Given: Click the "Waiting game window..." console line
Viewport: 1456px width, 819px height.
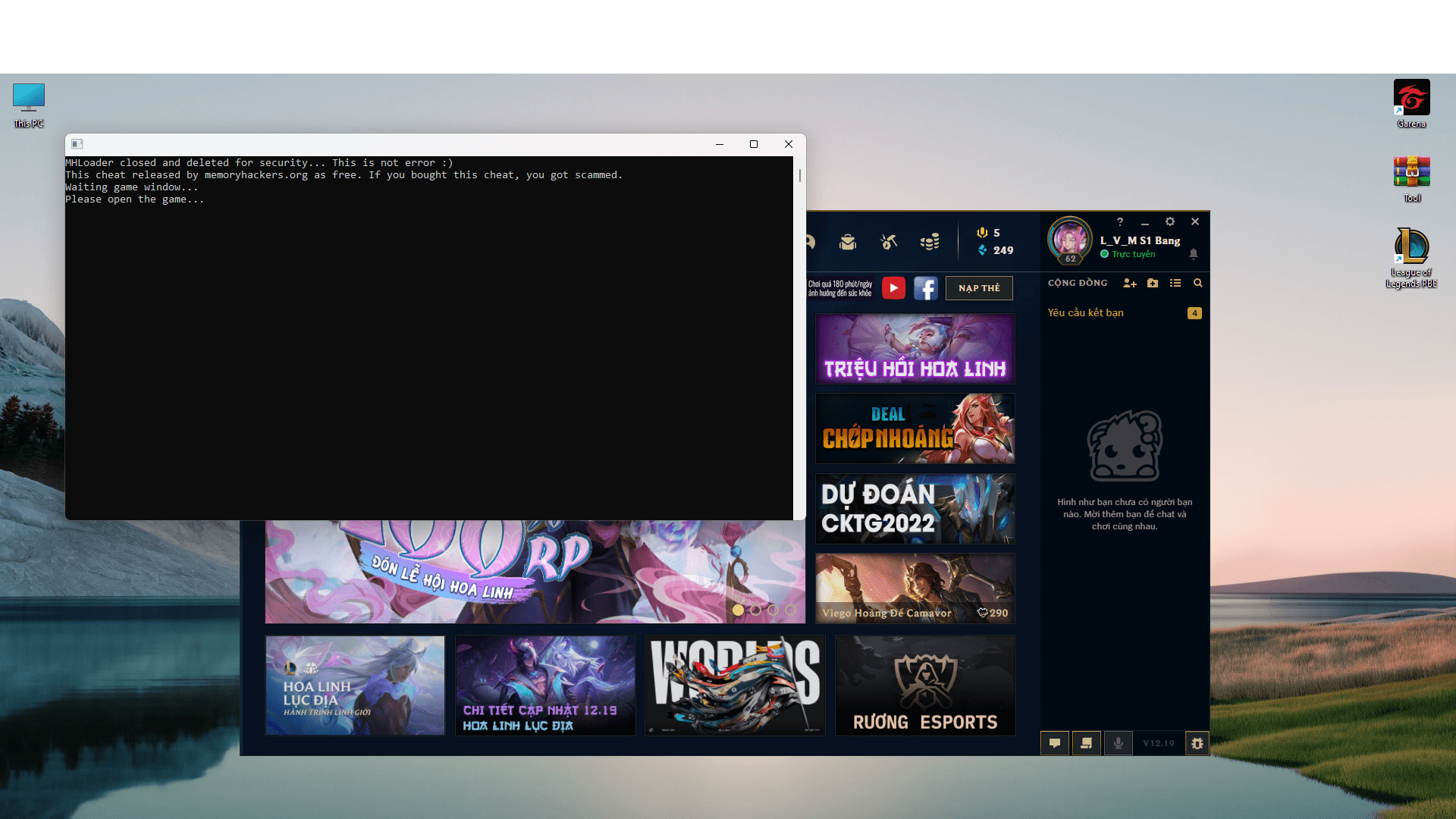Looking at the screenshot, I should pyautogui.click(x=131, y=187).
